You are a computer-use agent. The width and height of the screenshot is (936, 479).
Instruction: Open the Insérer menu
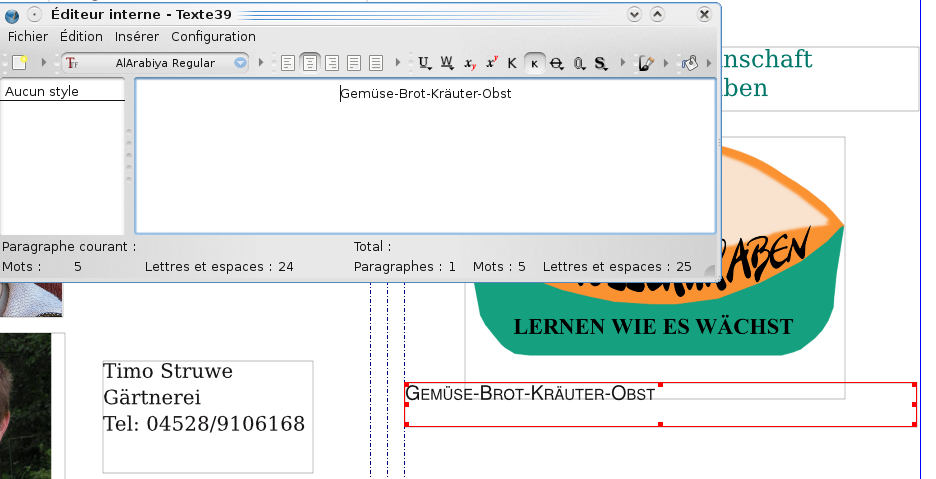[x=137, y=36]
